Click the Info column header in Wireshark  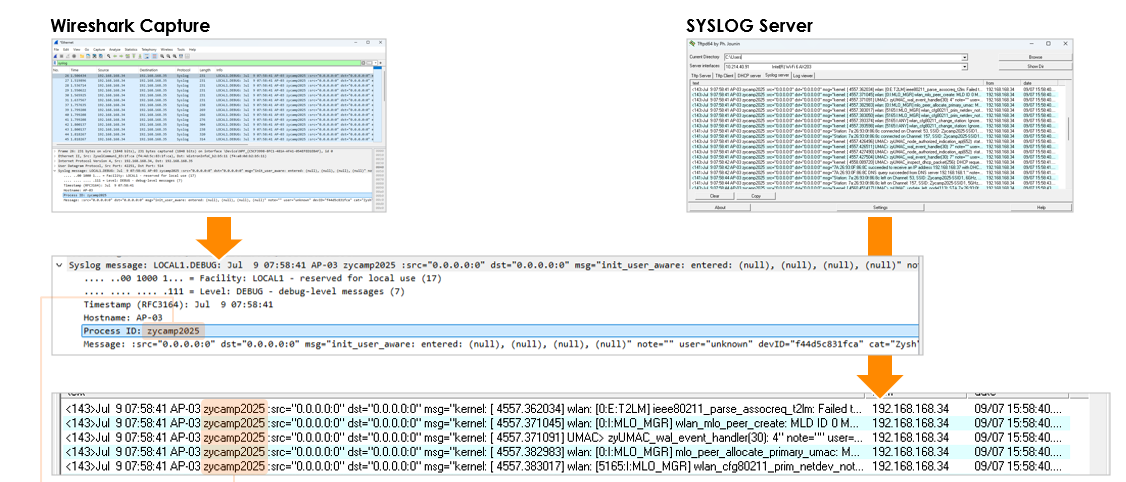pos(219,70)
